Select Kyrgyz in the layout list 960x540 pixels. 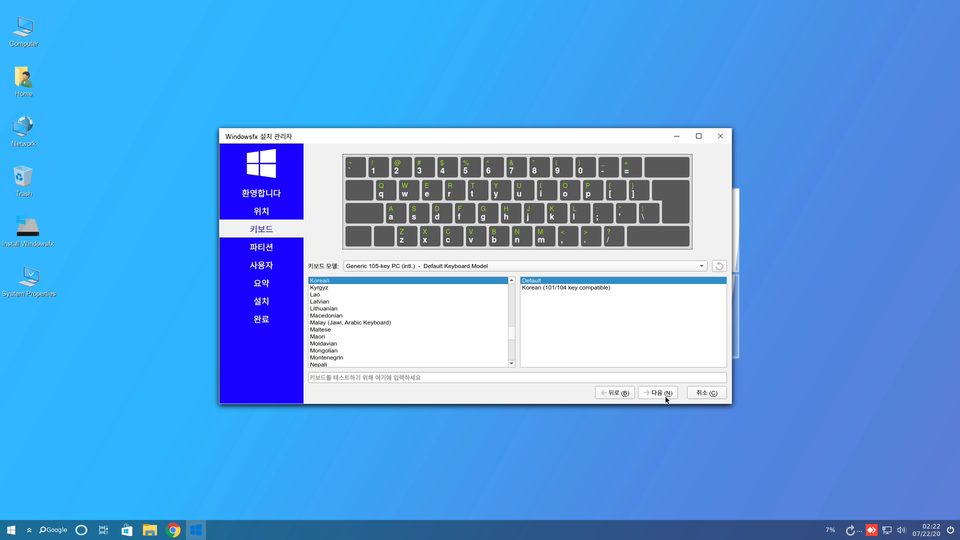click(408, 288)
